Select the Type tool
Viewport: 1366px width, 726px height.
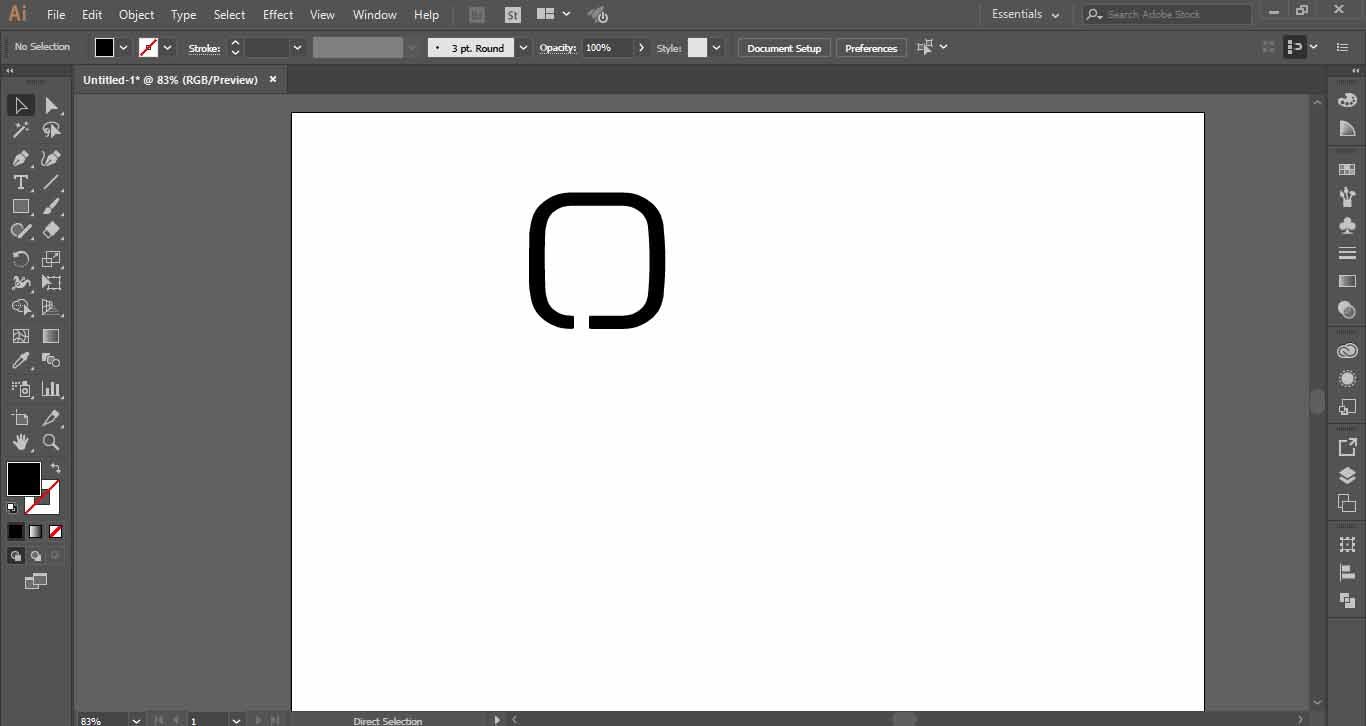[x=21, y=182]
